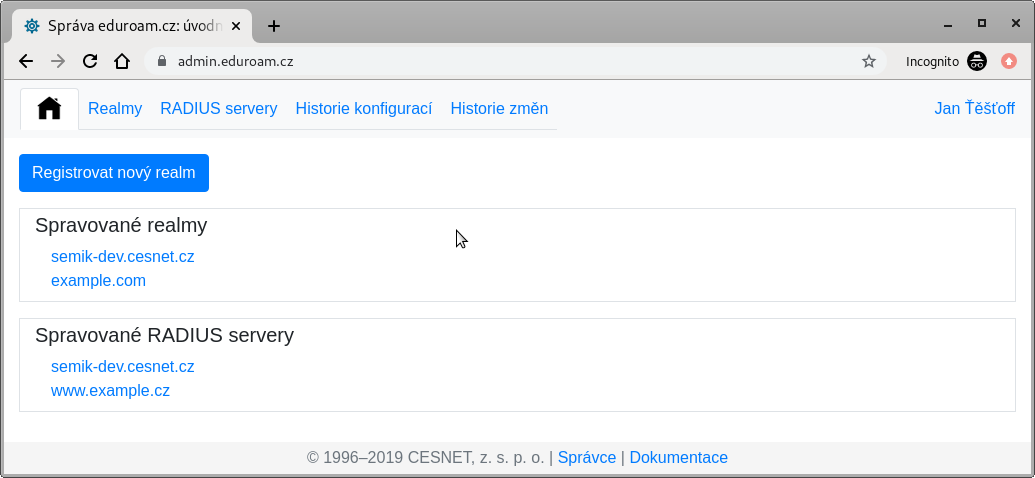Open Dokumentace footer link
This screenshot has width=1035, height=478.
pyautogui.click(x=679, y=458)
